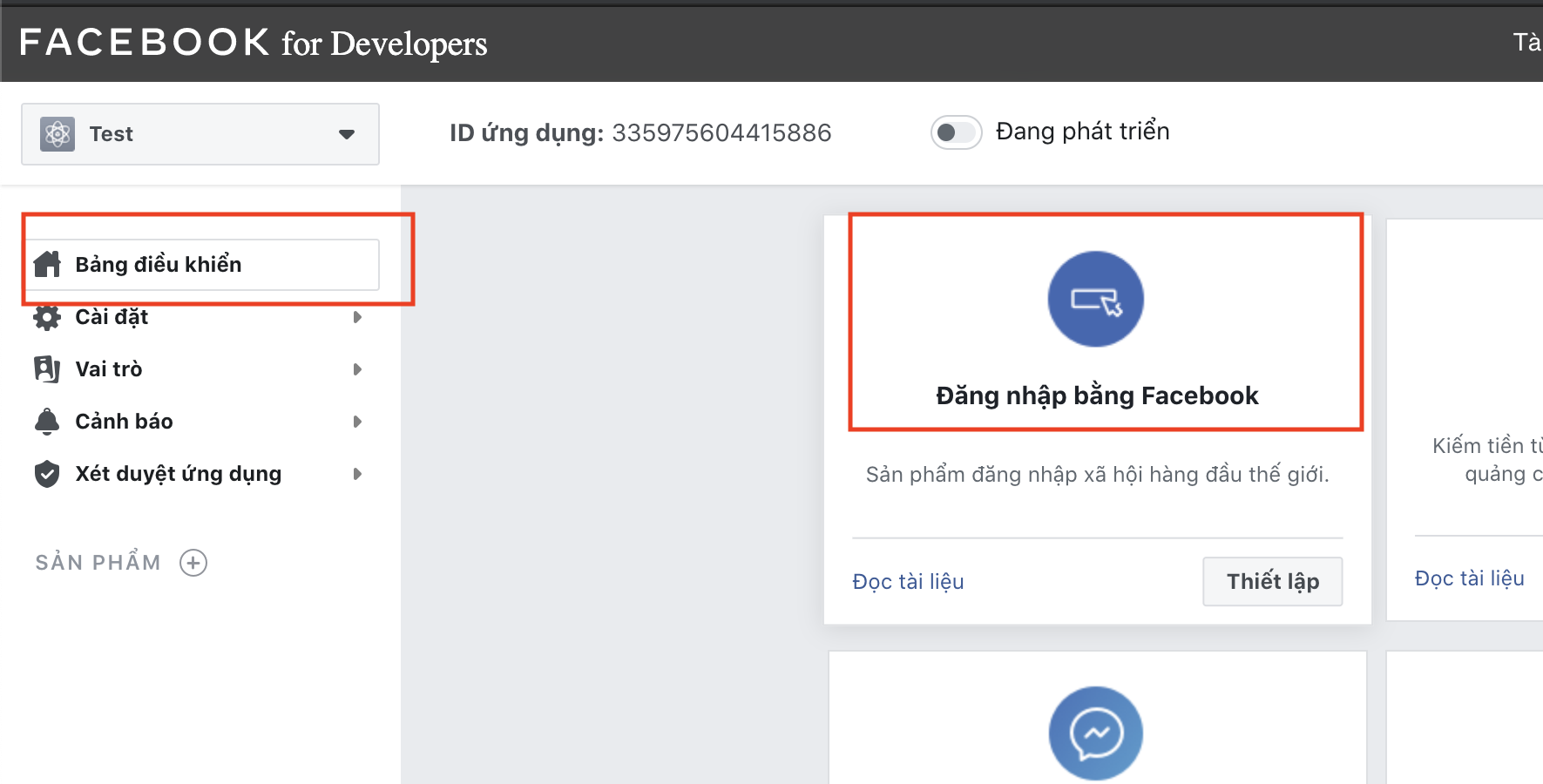Expand the Vai trò submenu arrow
The width and height of the screenshot is (1543, 784).
click(x=357, y=369)
